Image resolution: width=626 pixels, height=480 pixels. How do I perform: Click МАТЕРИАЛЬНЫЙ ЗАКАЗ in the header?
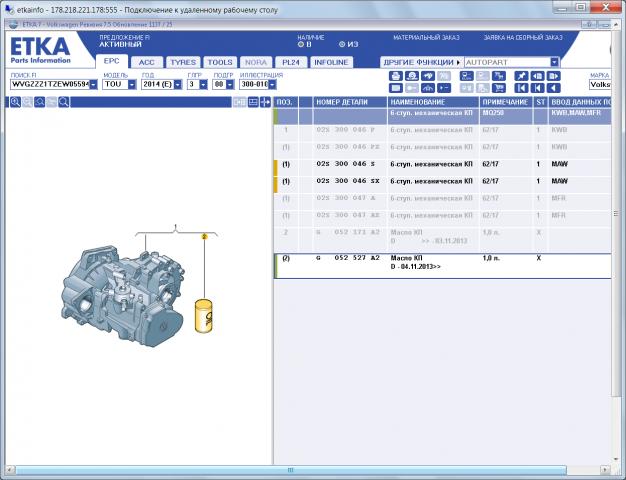click(x=426, y=38)
